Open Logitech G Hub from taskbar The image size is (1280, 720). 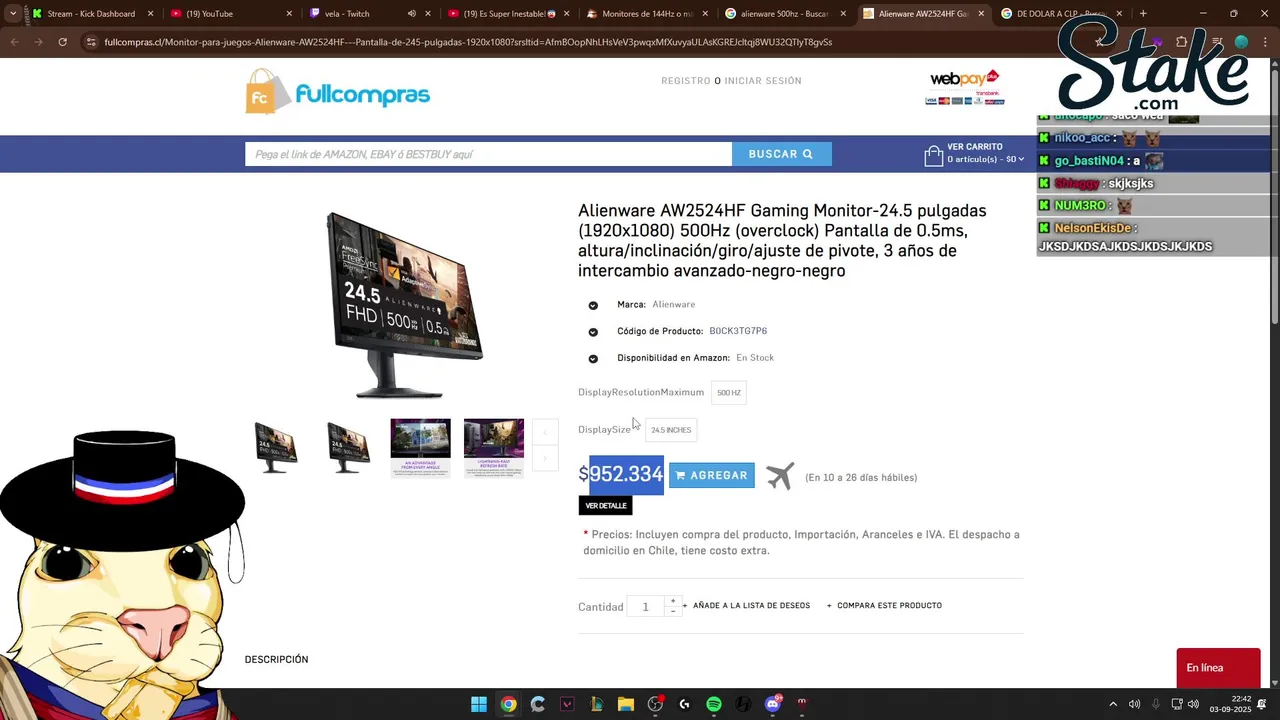tap(684, 704)
